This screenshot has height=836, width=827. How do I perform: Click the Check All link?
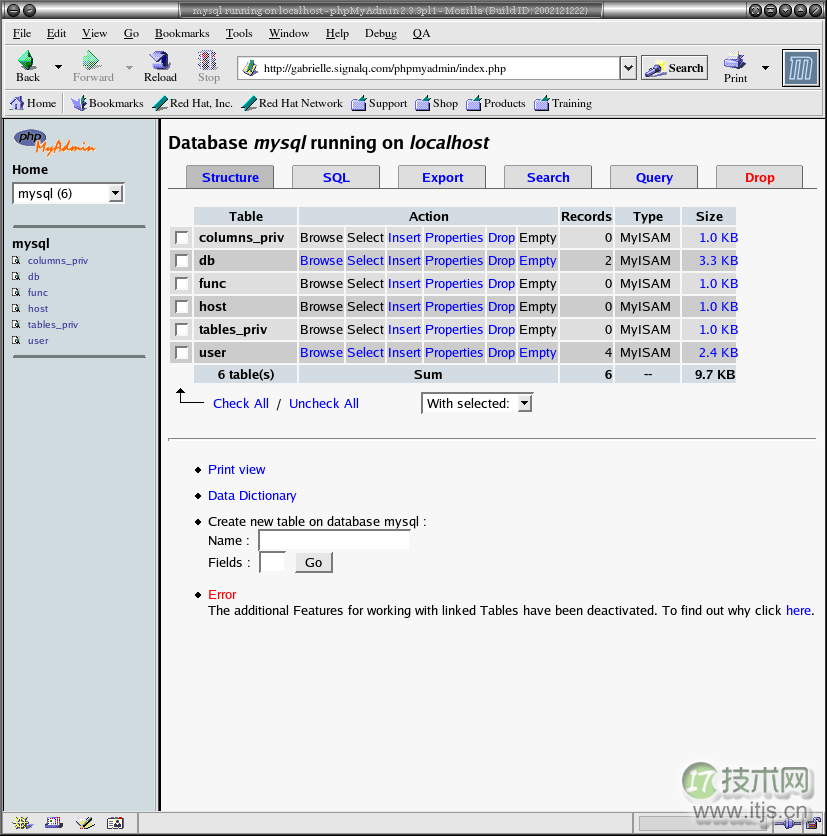coord(240,403)
